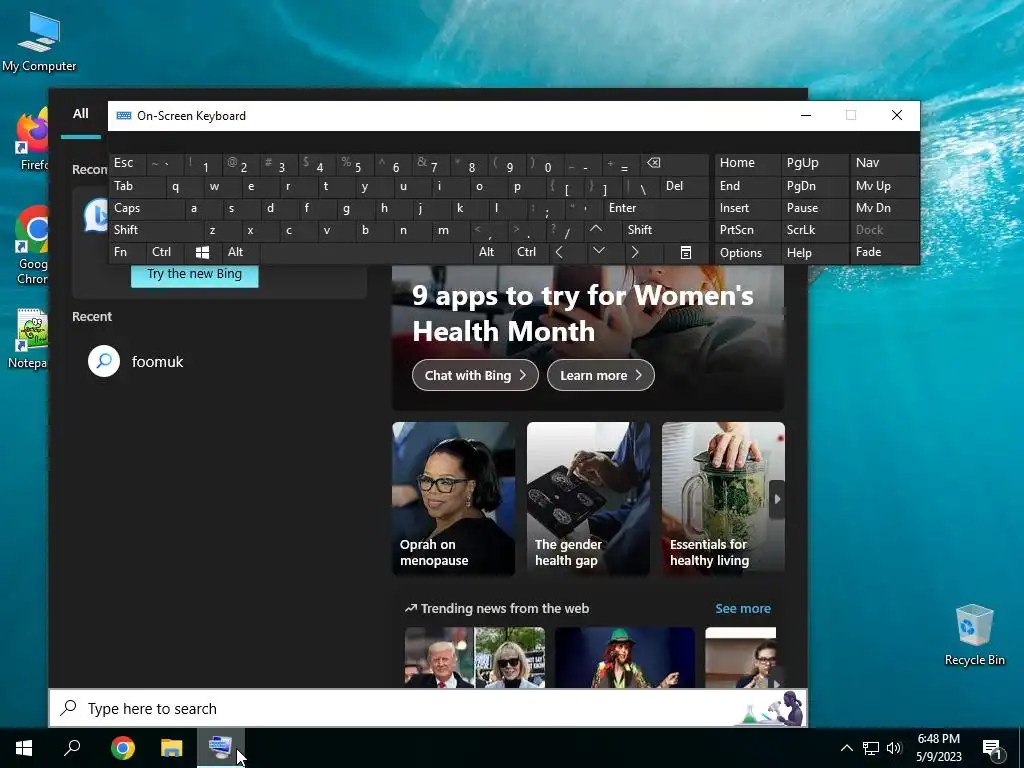Click the network icon in system tray
1024x768 pixels.
(x=871, y=748)
